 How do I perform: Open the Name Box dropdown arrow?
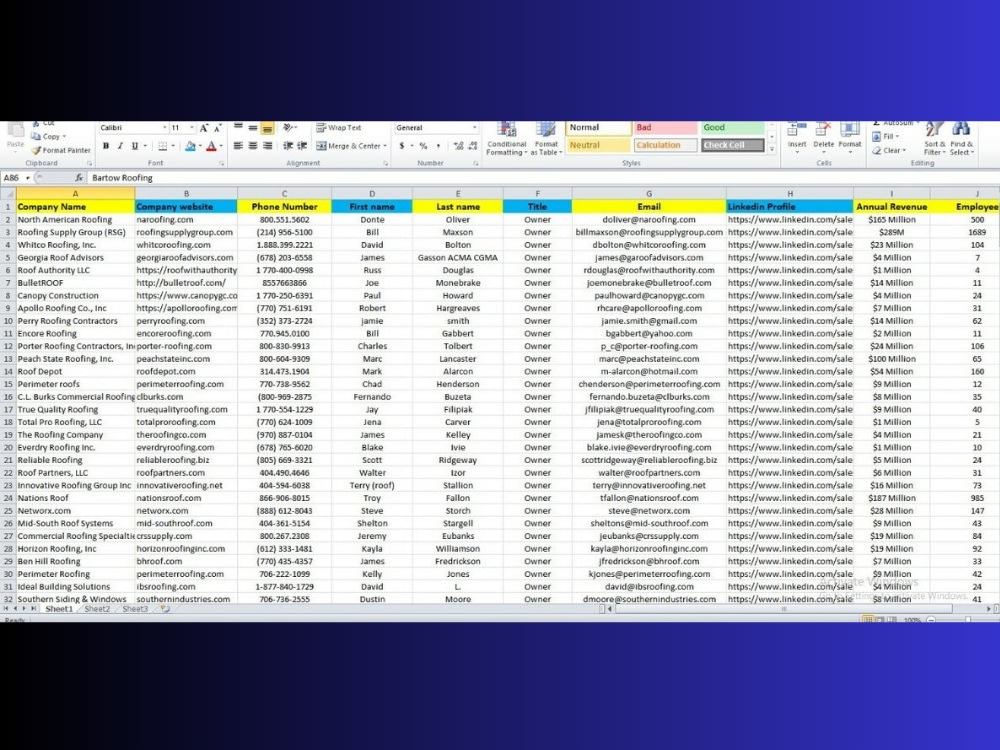28,178
